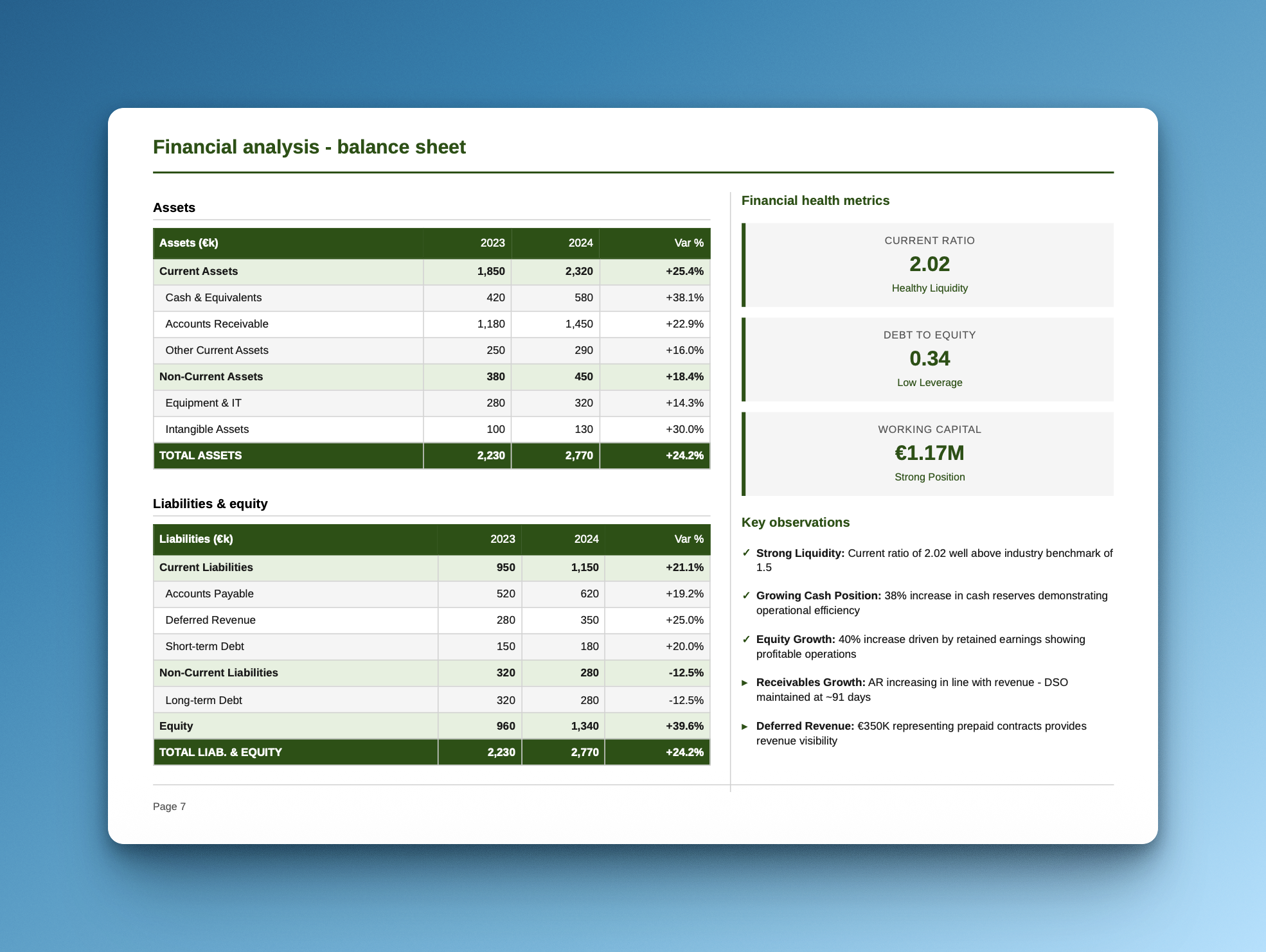Screen dimensions: 1266x952
Task: Click the Financial analysis - balance sheet title
Action: click(x=309, y=147)
